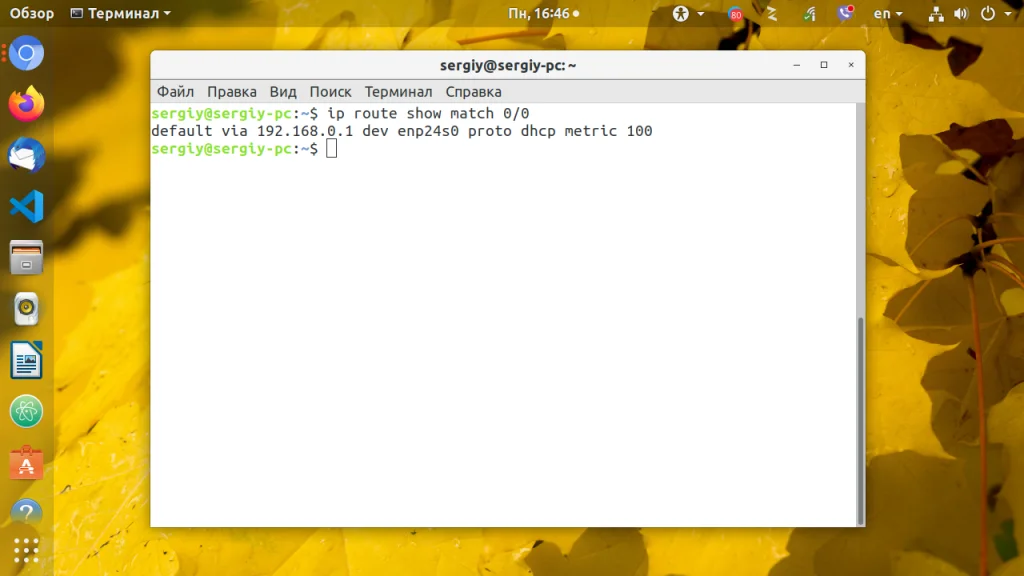Click Обзор activities button
This screenshot has width=1024, height=576.
31,14
